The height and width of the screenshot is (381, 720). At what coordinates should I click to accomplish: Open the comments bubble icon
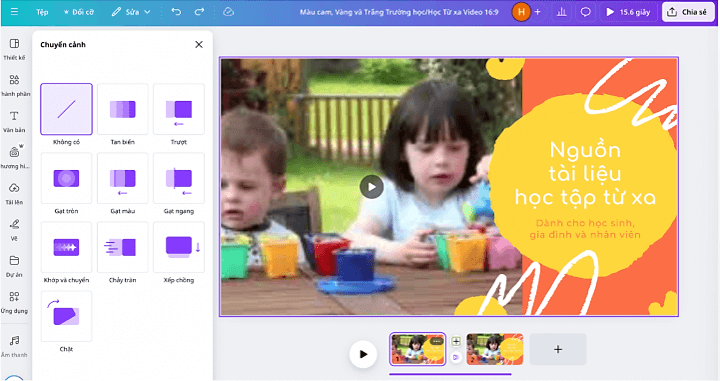click(x=585, y=12)
